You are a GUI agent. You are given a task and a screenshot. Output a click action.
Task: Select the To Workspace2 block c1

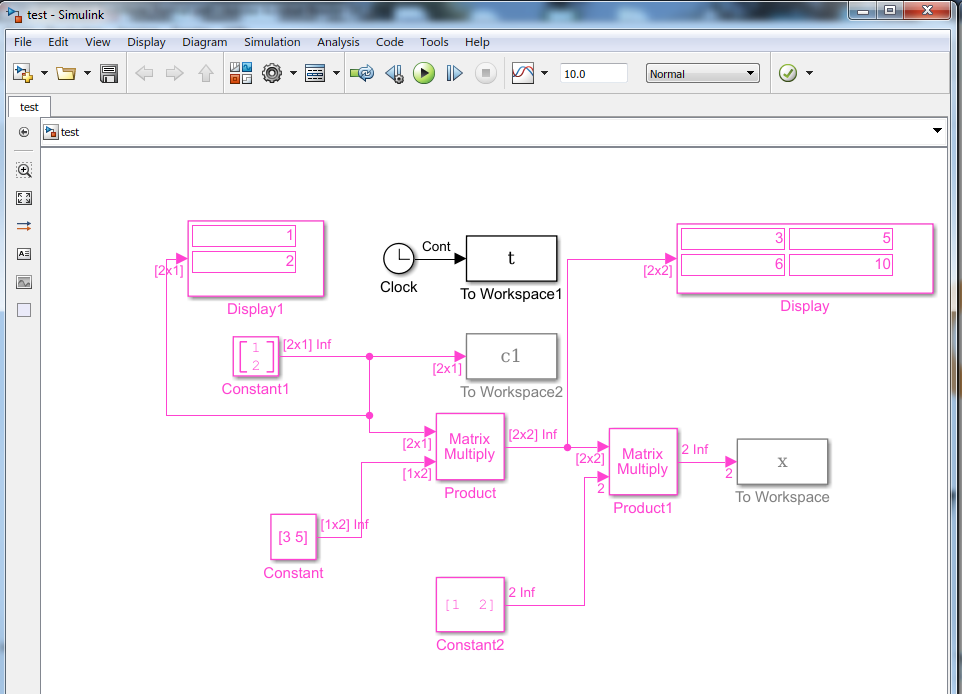(x=512, y=357)
